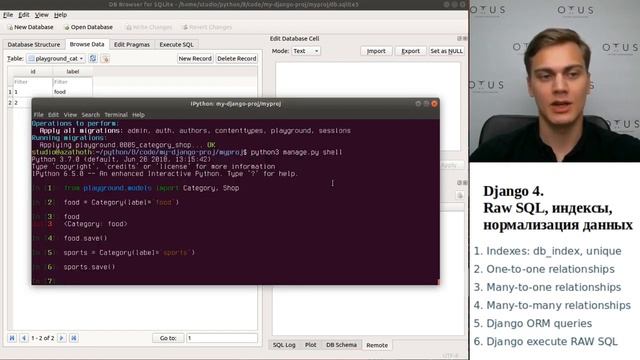Open the File menu in DB Browser
The width and height of the screenshot is (640, 360).
(8, 15)
